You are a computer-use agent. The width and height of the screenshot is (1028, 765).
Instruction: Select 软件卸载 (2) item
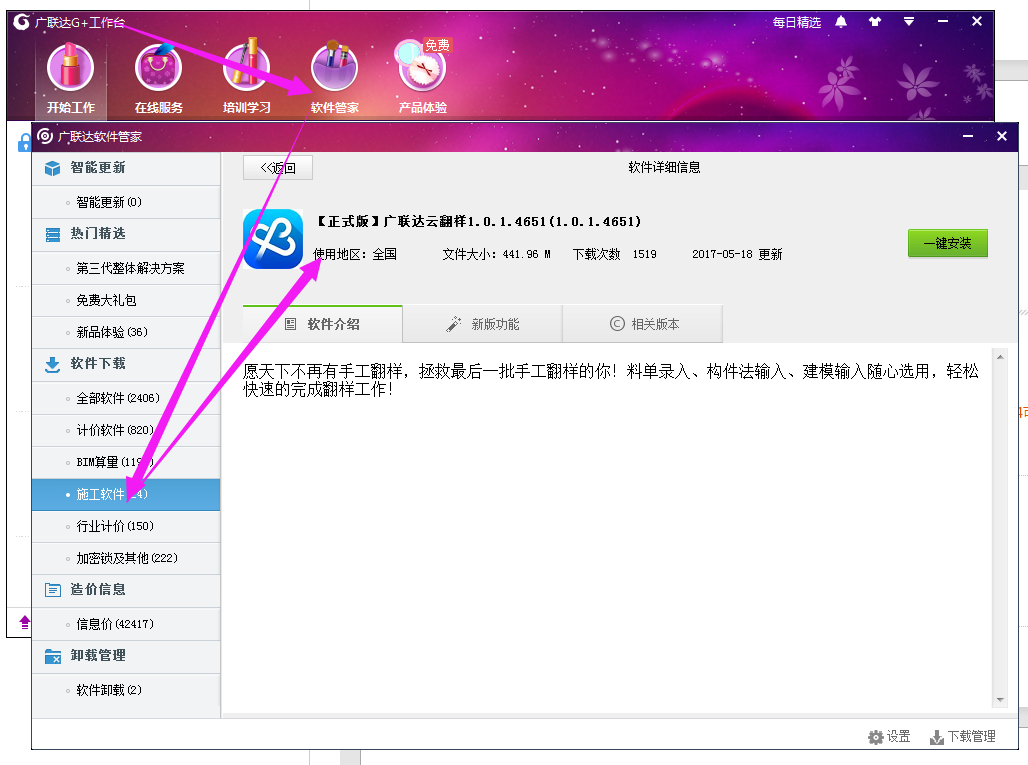click(x=126, y=690)
